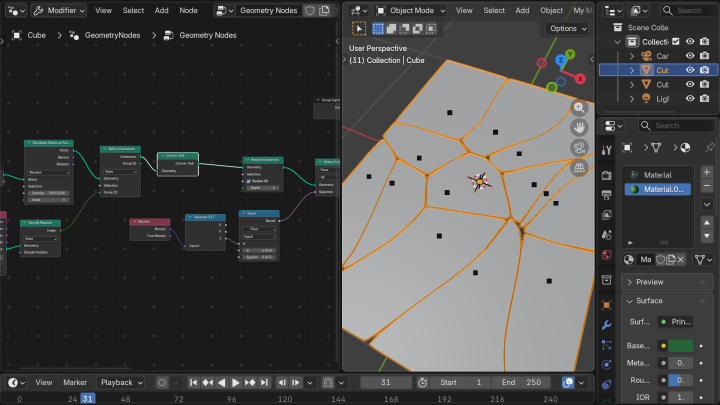The width and height of the screenshot is (720, 405).
Task: Expand the Preview panel
Action: pyautogui.click(x=649, y=282)
